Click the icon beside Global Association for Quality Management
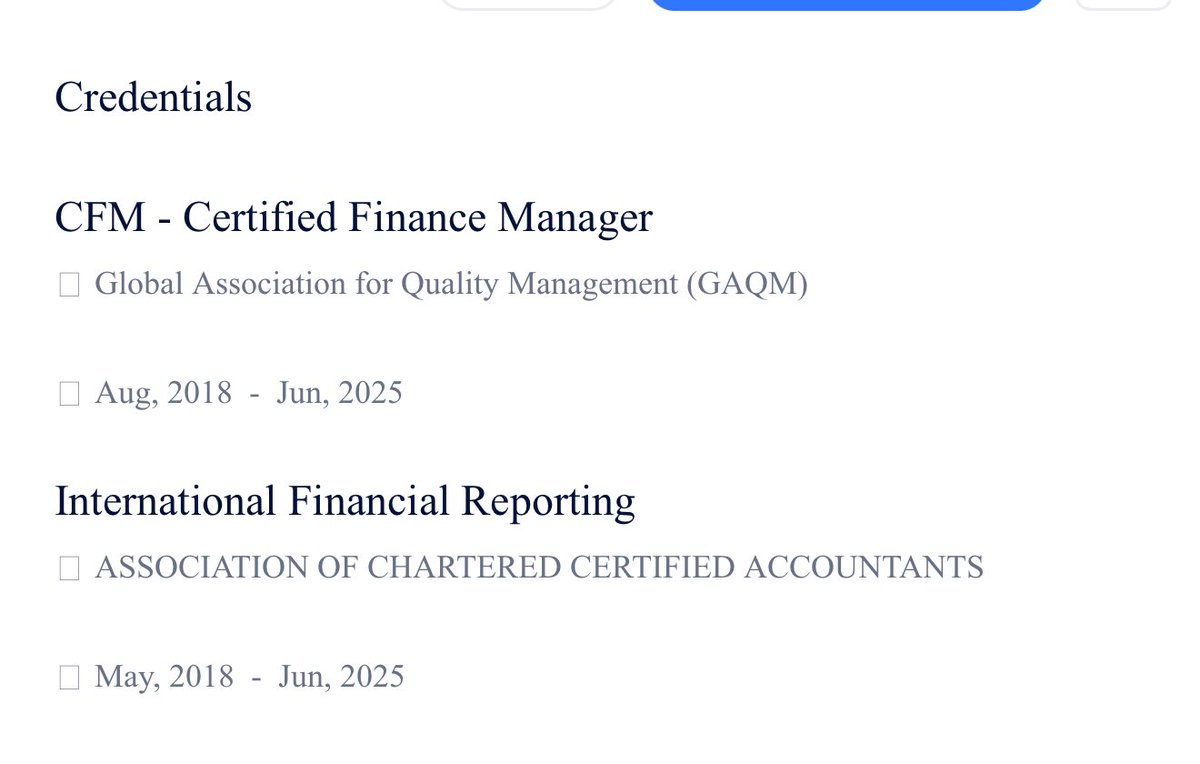The height and width of the screenshot is (764, 1200). 69,286
